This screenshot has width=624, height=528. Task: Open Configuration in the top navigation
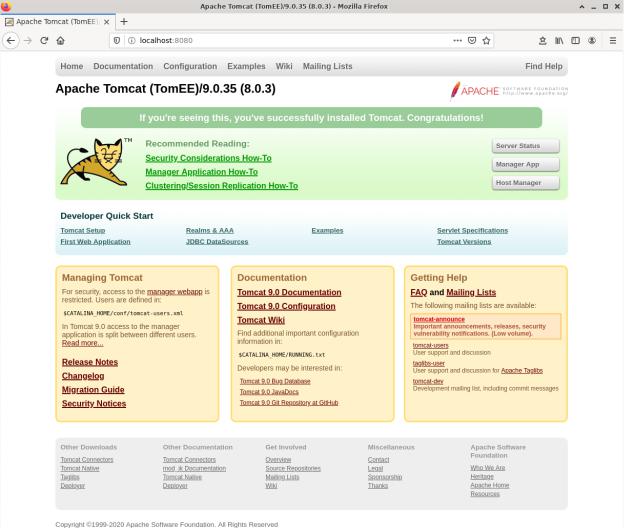click(x=190, y=66)
